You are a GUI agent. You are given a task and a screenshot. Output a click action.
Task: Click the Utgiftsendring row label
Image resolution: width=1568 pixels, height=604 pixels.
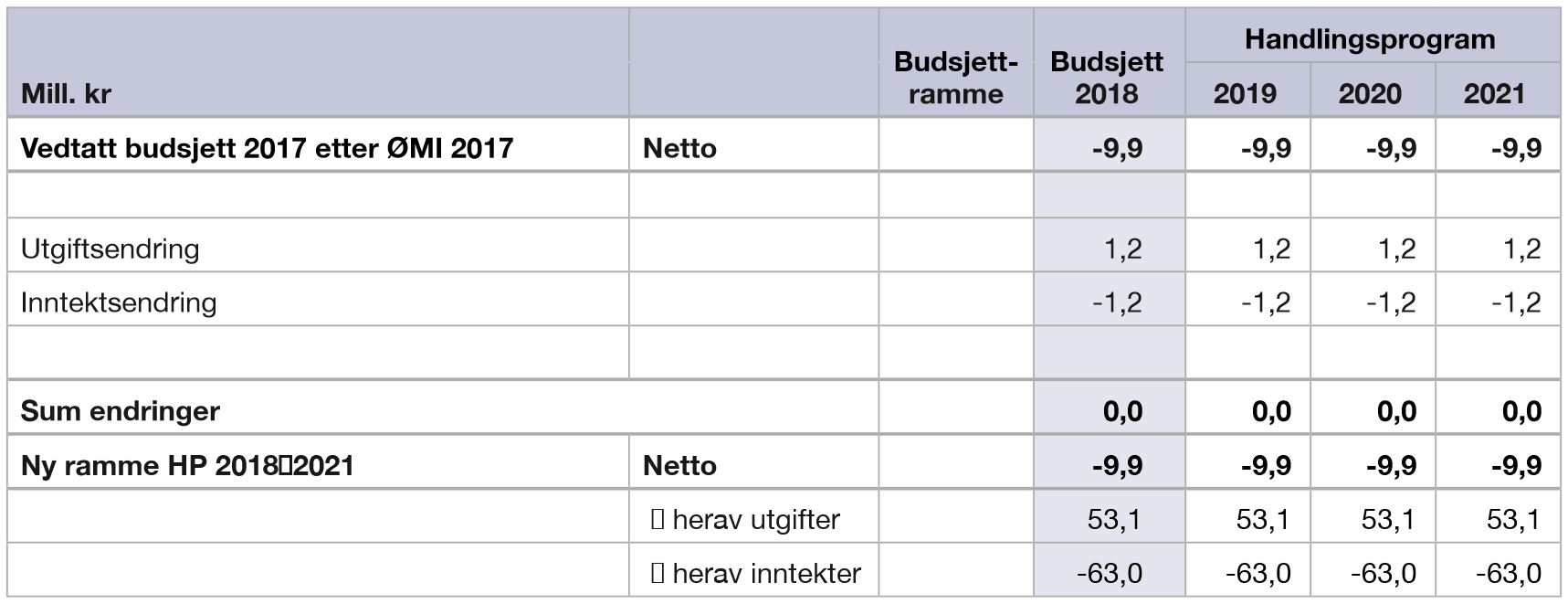coord(110,249)
